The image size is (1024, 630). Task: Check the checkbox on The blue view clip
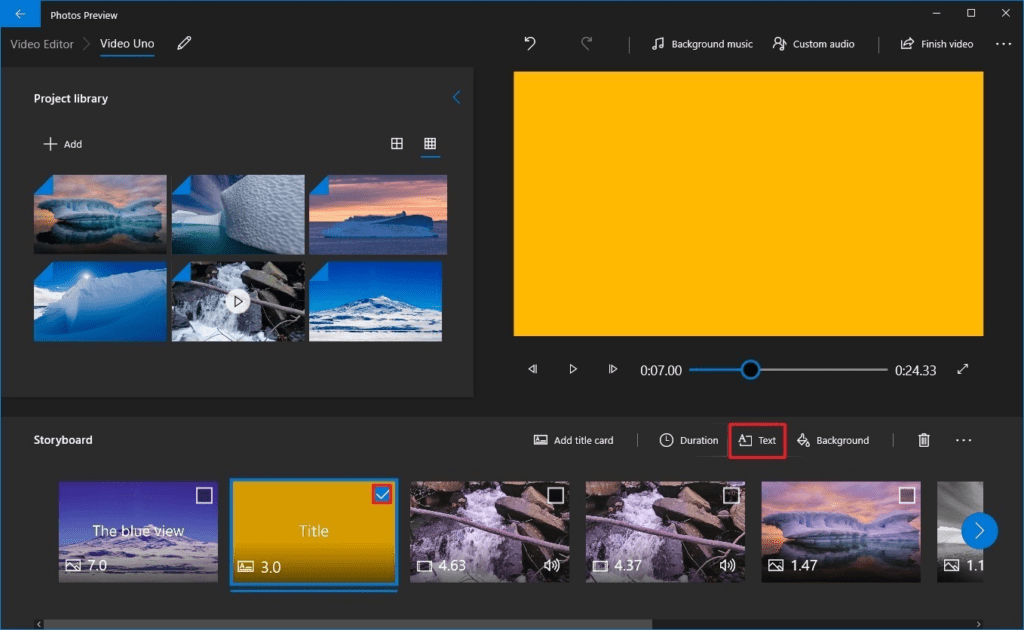pos(205,494)
